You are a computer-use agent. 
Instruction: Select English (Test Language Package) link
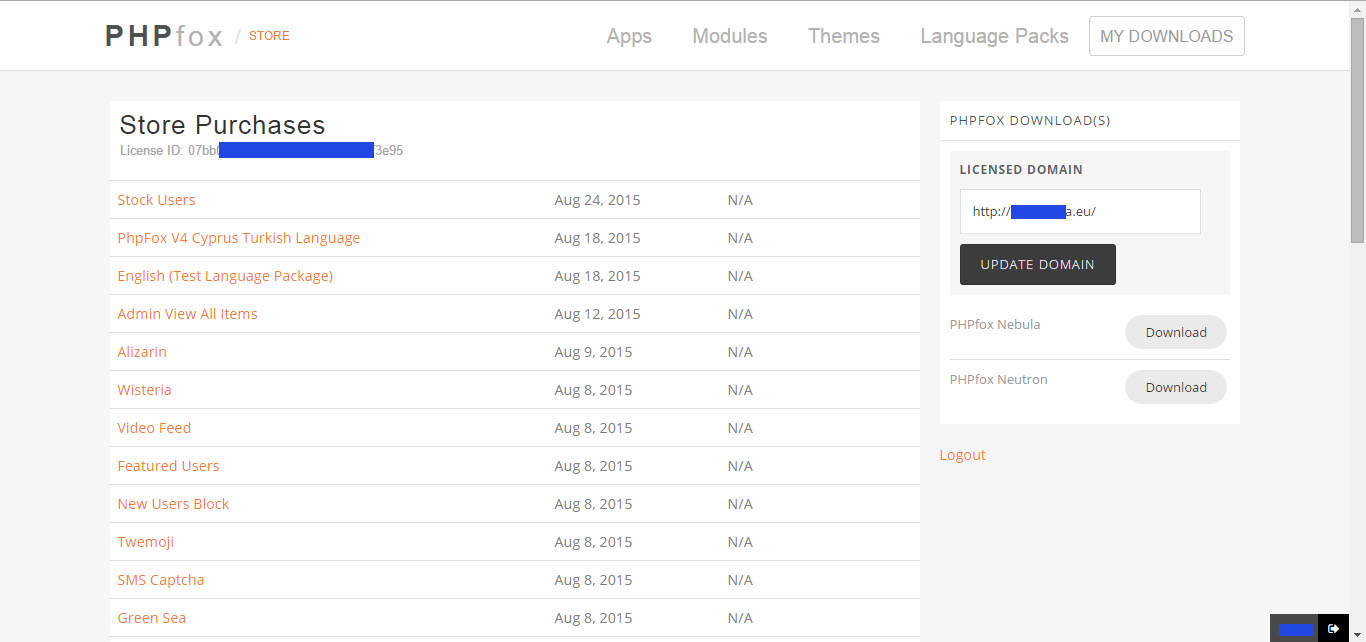pos(225,276)
